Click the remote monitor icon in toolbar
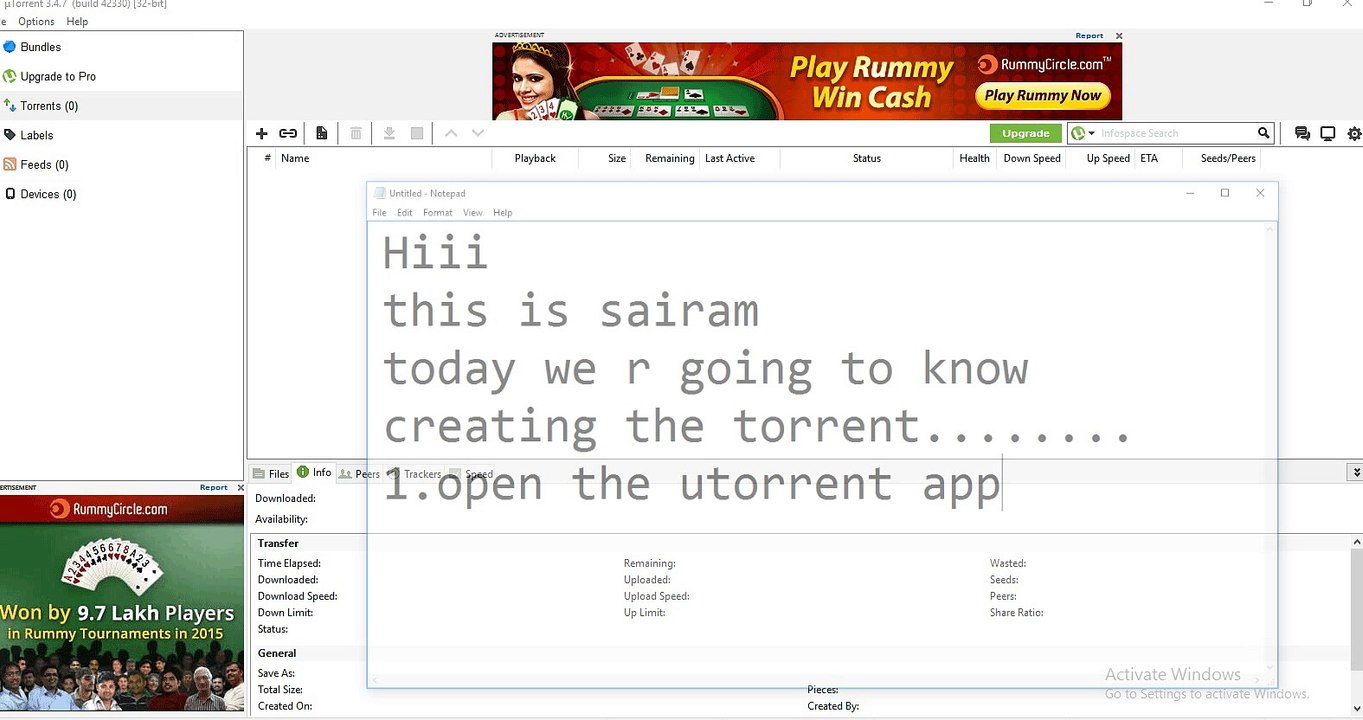The width and height of the screenshot is (1363, 720). 1328,133
